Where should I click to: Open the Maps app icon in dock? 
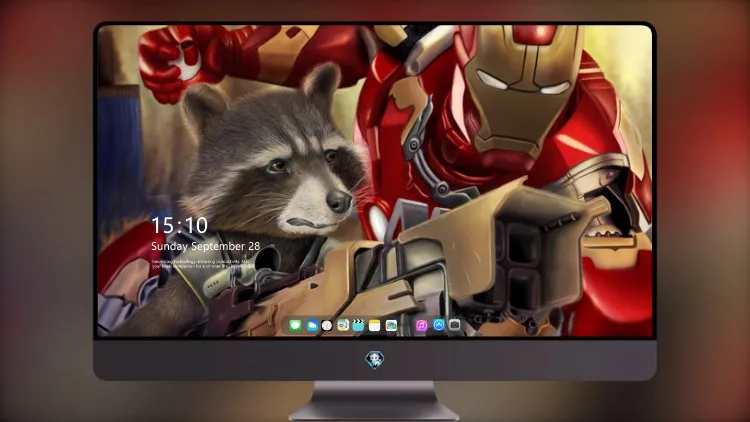tap(343, 325)
